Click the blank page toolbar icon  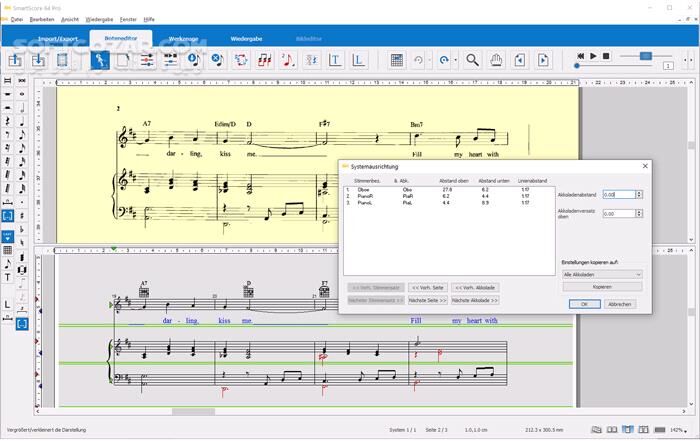point(123,60)
